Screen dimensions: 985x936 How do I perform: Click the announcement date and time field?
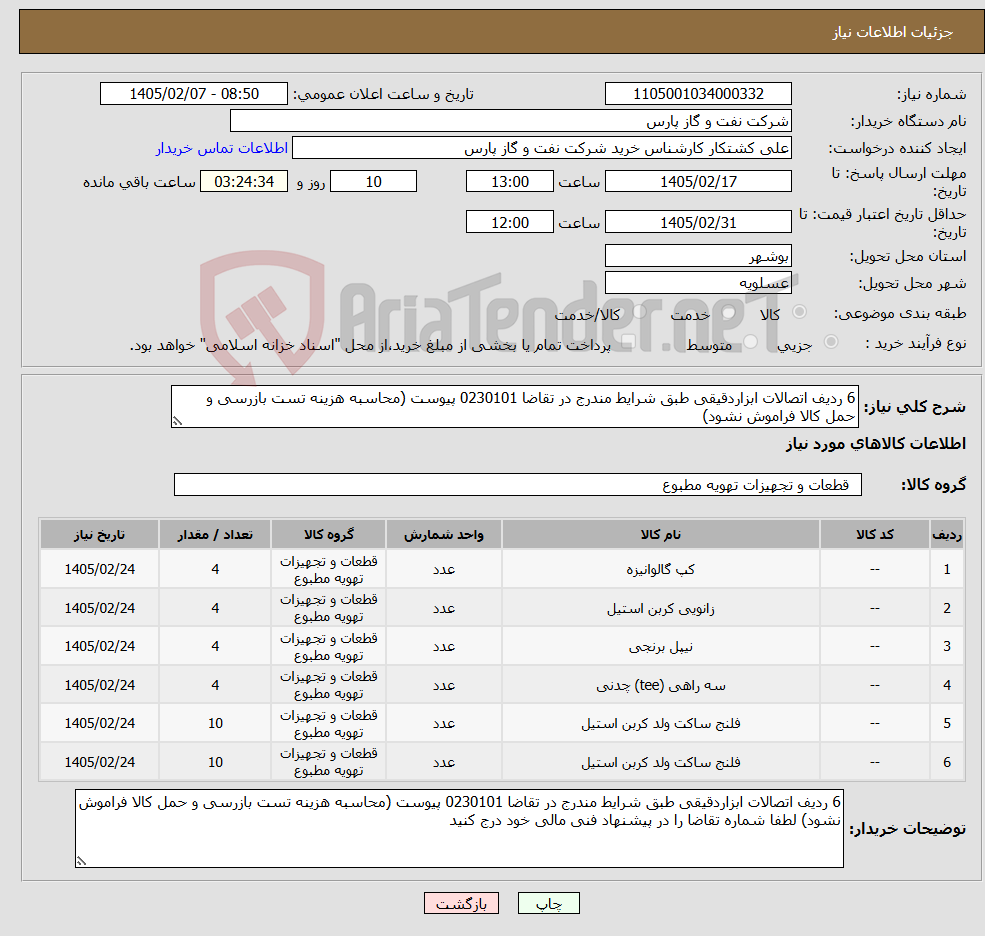tap(193, 94)
